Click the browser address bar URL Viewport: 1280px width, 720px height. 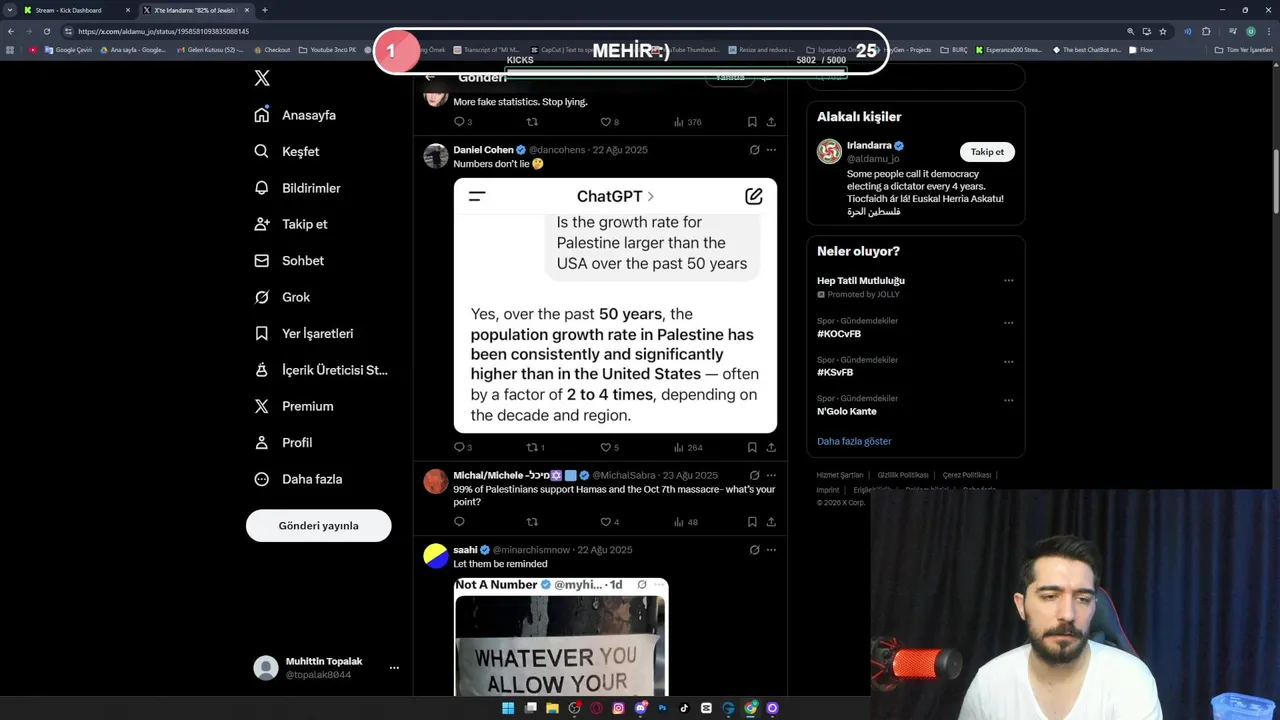(x=163, y=31)
